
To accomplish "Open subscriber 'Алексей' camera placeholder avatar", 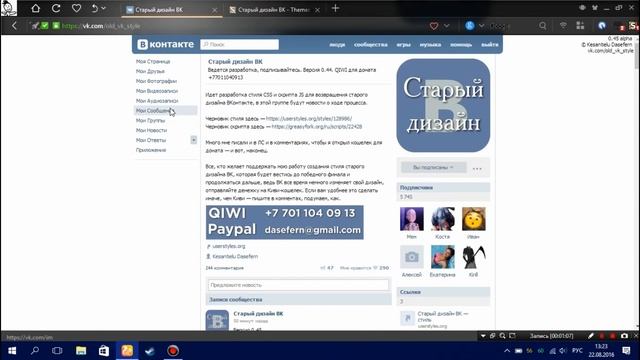I will click(x=411, y=257).
